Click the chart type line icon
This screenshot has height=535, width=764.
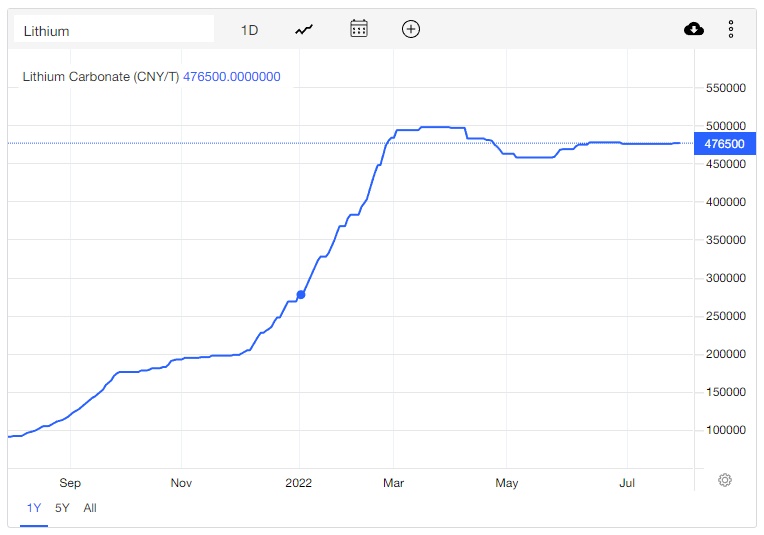(304, 30)
